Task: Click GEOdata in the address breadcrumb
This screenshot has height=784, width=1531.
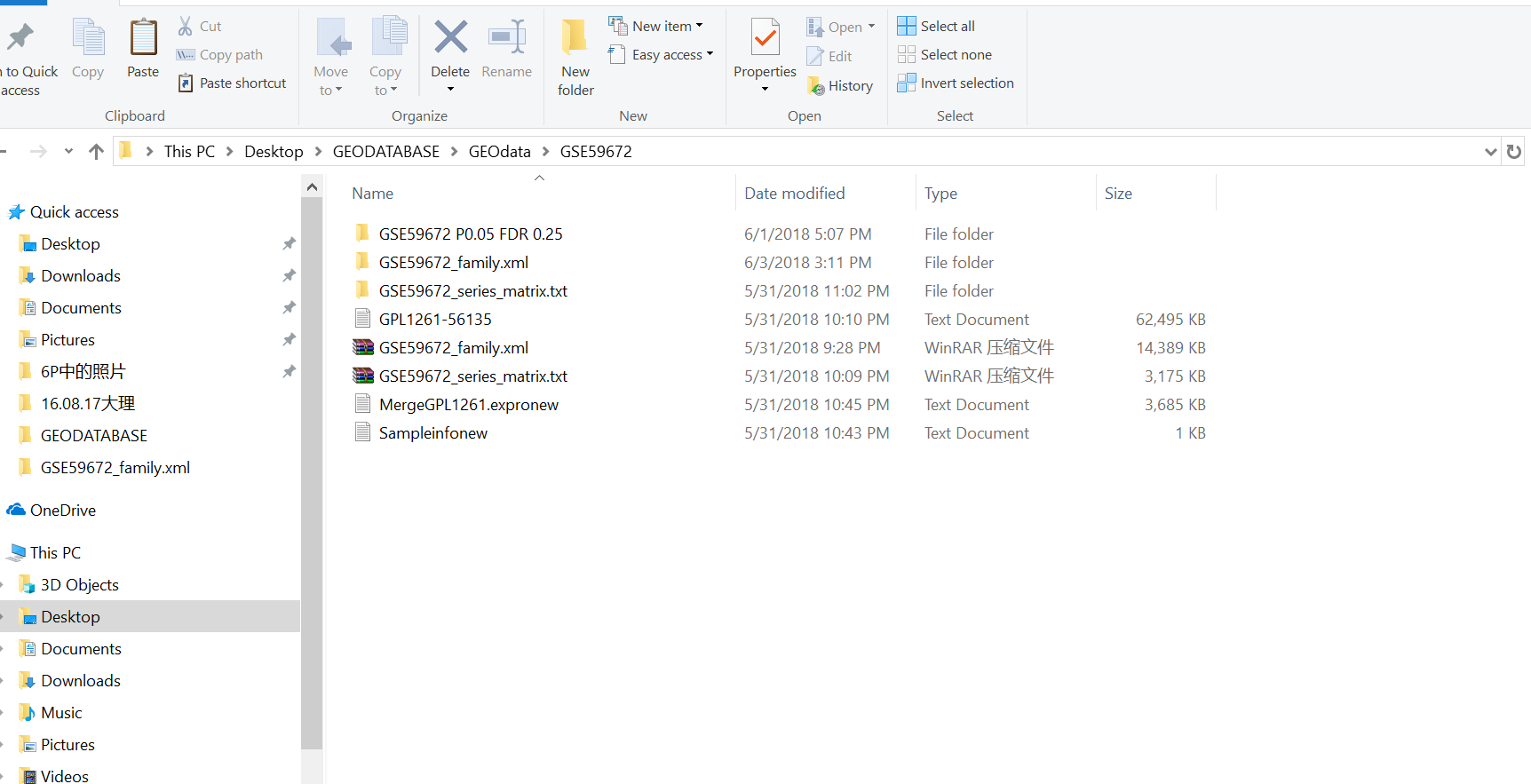Action: (x=499, y=152)
